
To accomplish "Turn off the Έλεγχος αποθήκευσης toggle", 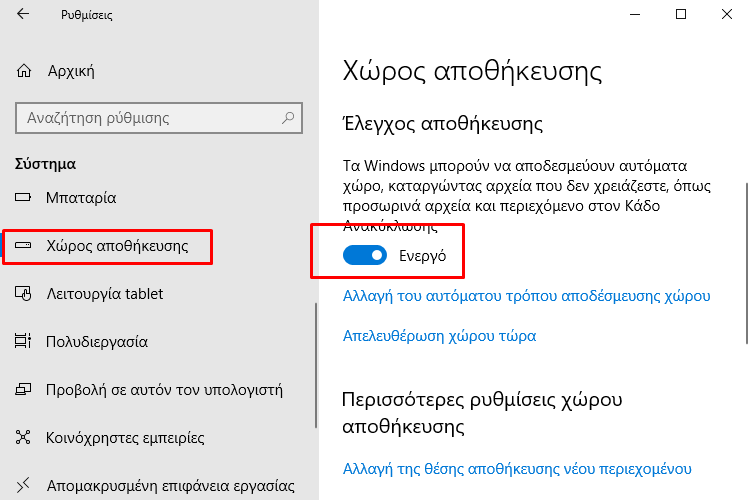I will [365, 255].
